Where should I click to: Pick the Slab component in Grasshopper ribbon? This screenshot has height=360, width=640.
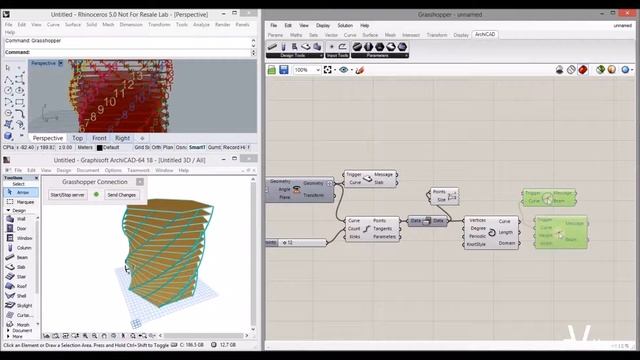(305, 47)
